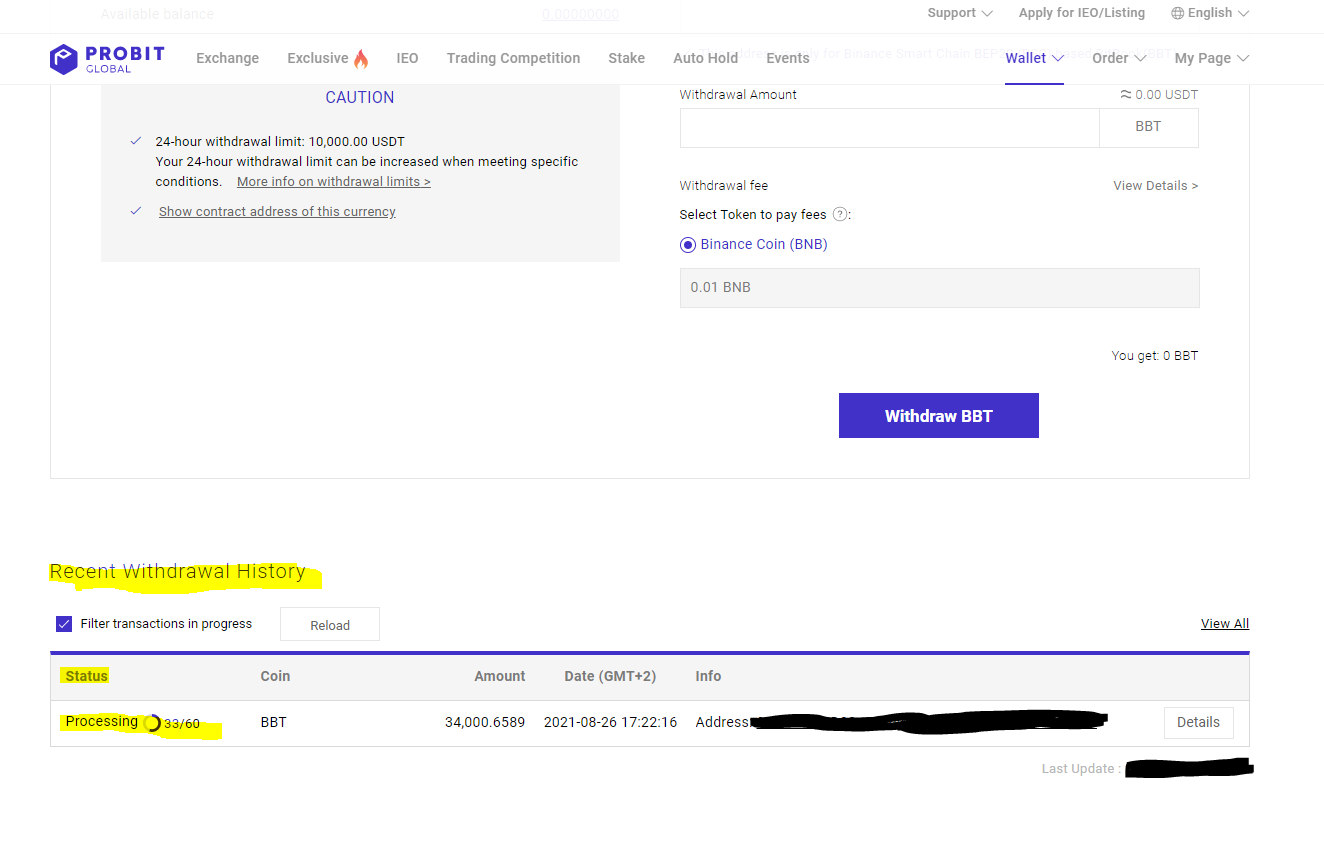The height and width of the screenshot is (858, 1324).
Task: Click the 0.01 BNB fee field
Action: pos(939,288)
